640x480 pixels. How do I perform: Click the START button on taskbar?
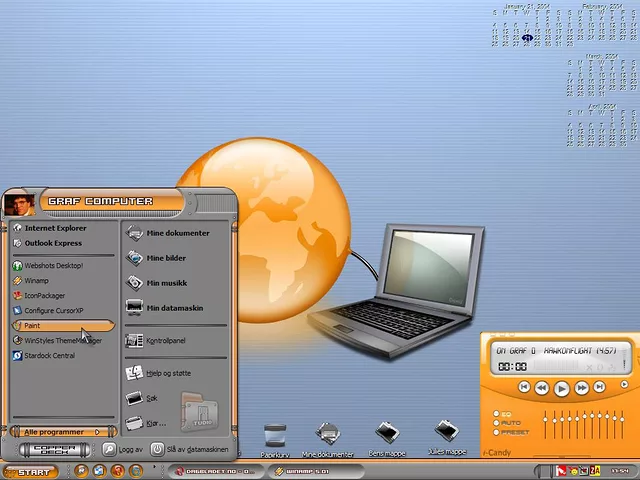[x=30, y=472]
